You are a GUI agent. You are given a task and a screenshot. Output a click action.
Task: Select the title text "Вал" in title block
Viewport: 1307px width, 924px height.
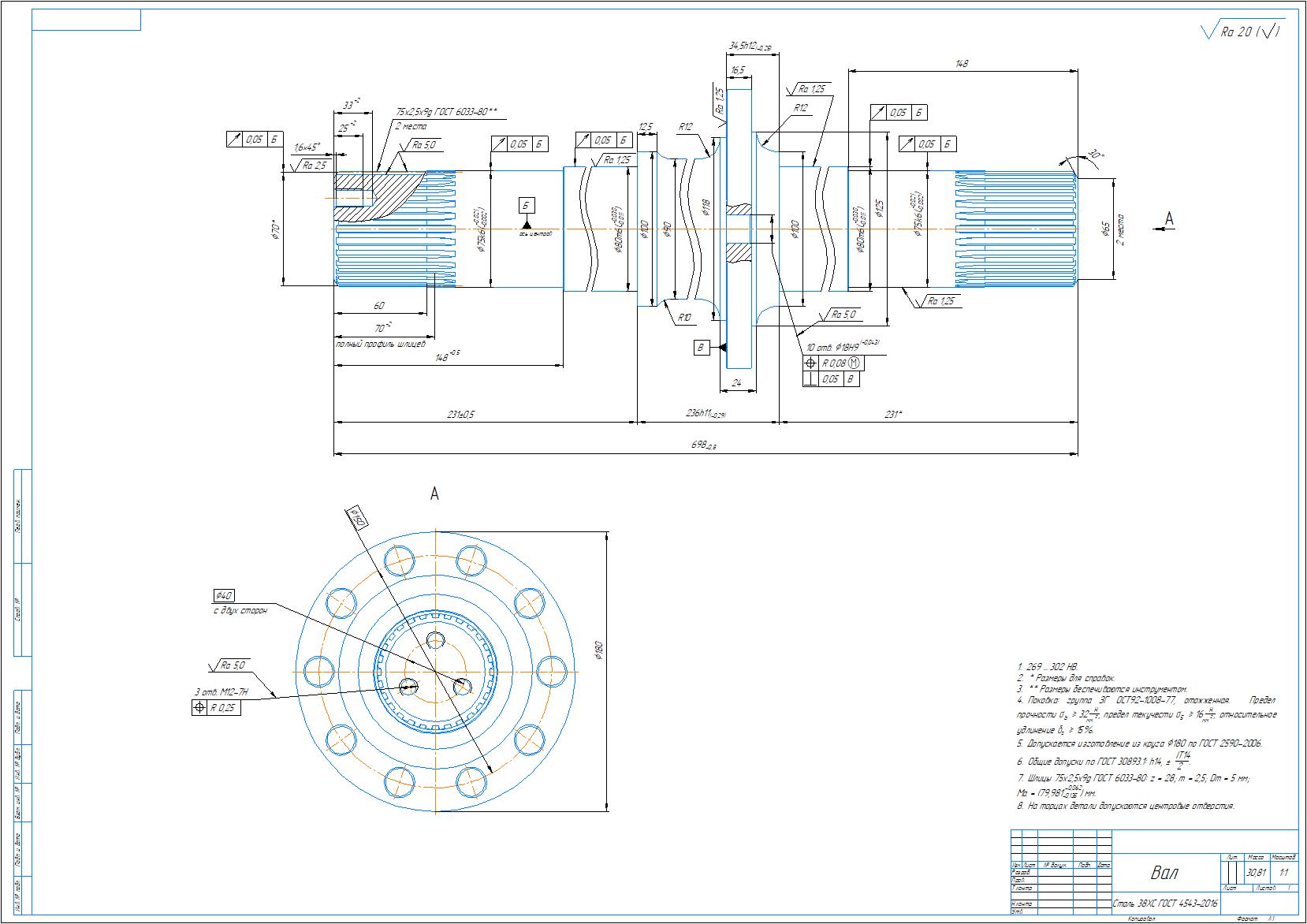1164,873
